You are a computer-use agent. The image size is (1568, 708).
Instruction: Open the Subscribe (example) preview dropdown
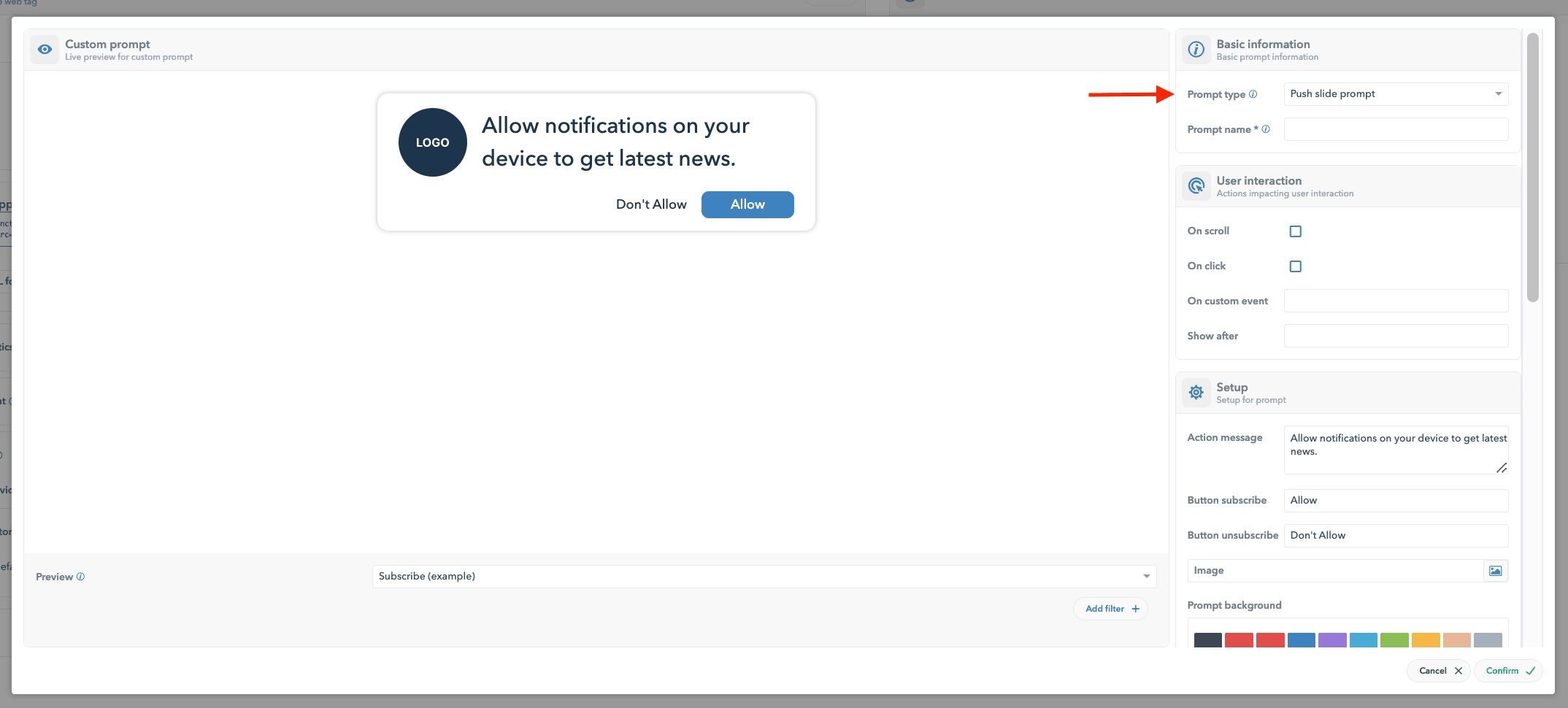[x=764, y=577]
